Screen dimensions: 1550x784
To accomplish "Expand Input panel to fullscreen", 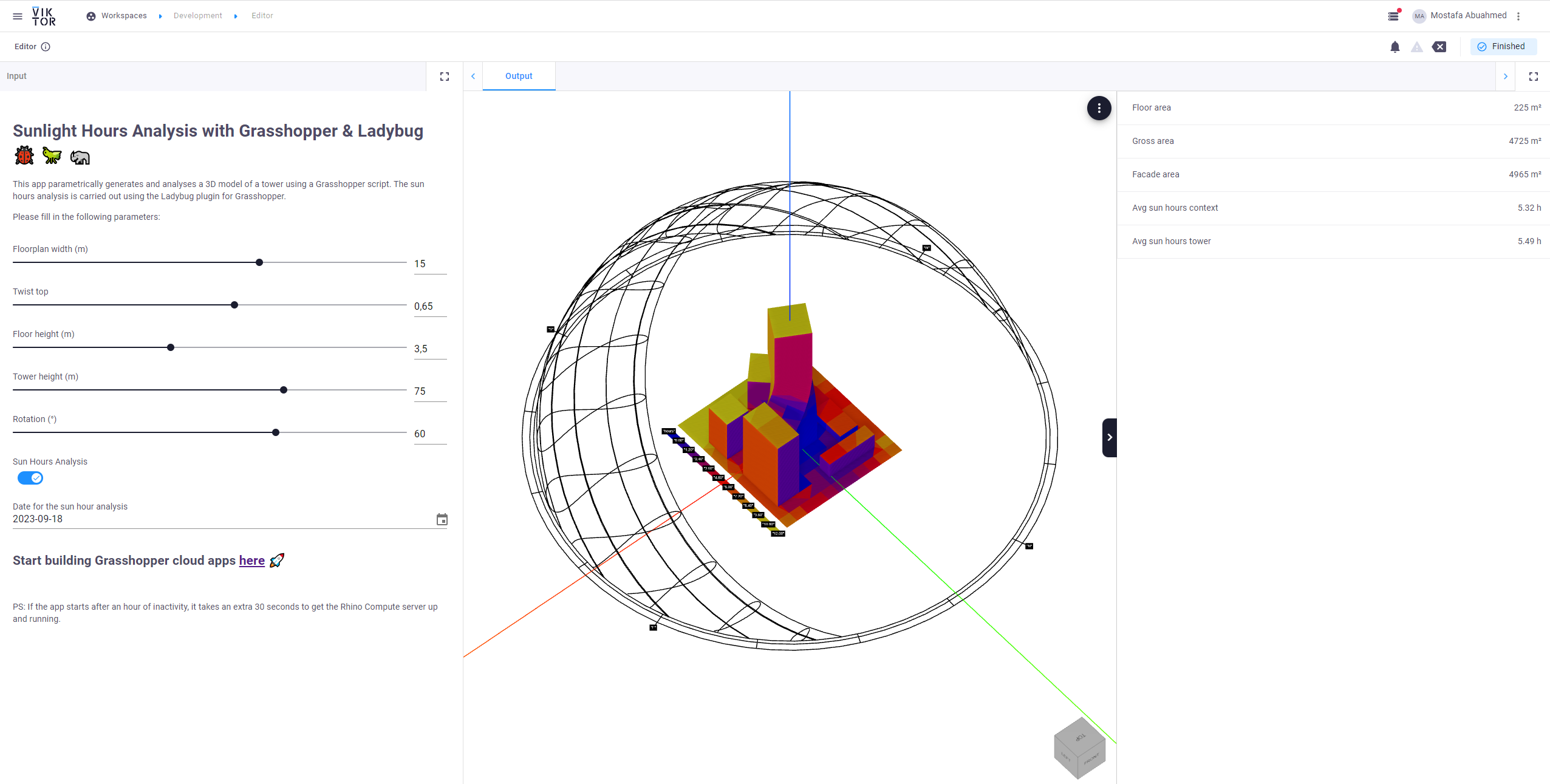I will (445, 77).
